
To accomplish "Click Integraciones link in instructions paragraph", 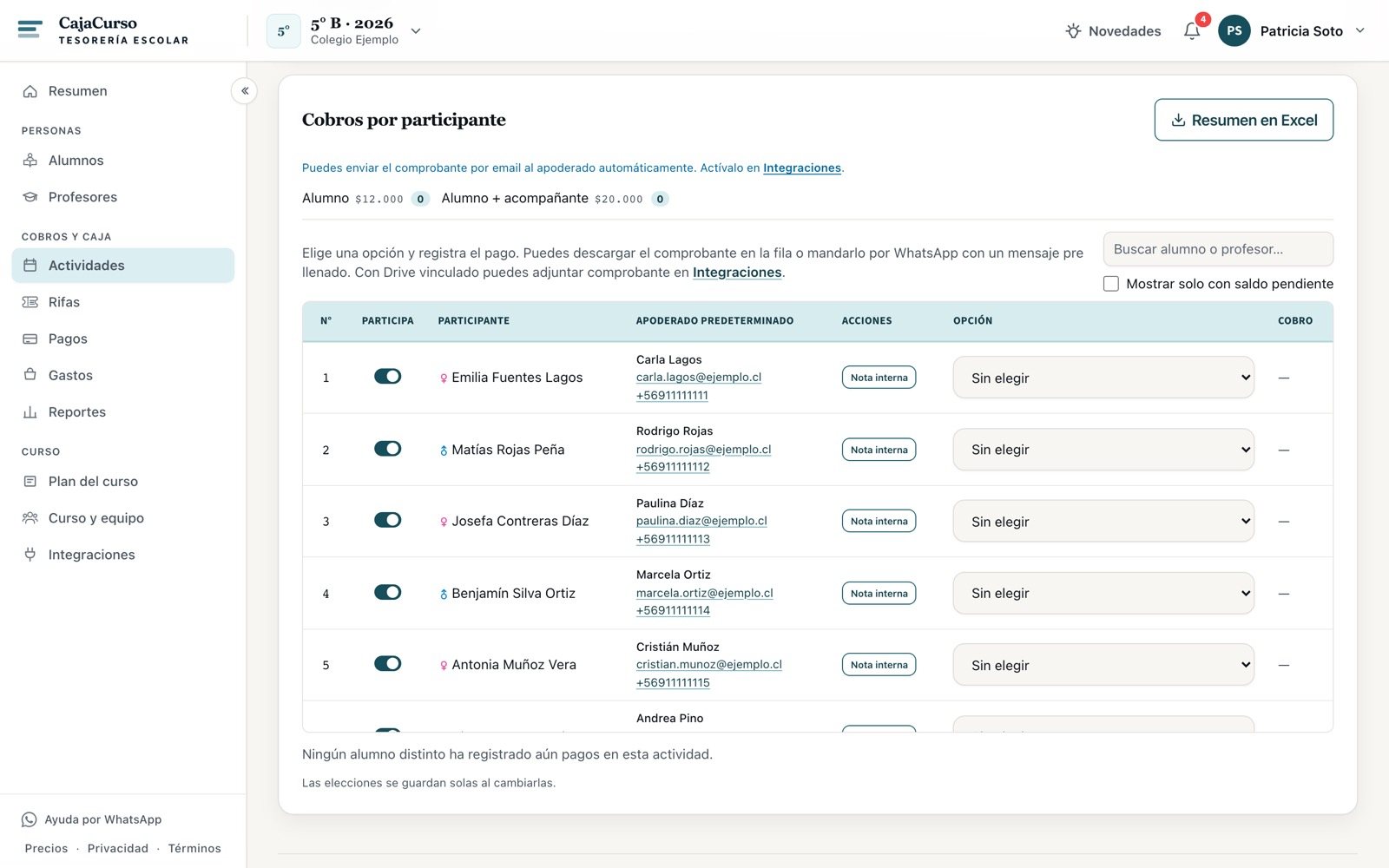I will (737, 273).
